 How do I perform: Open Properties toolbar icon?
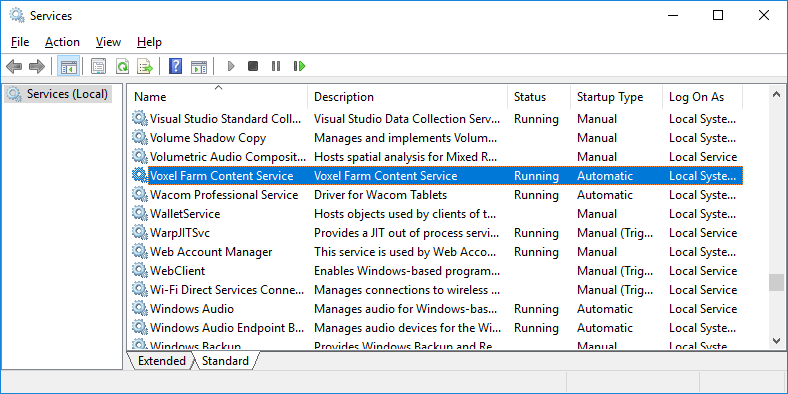click(98, 66)
